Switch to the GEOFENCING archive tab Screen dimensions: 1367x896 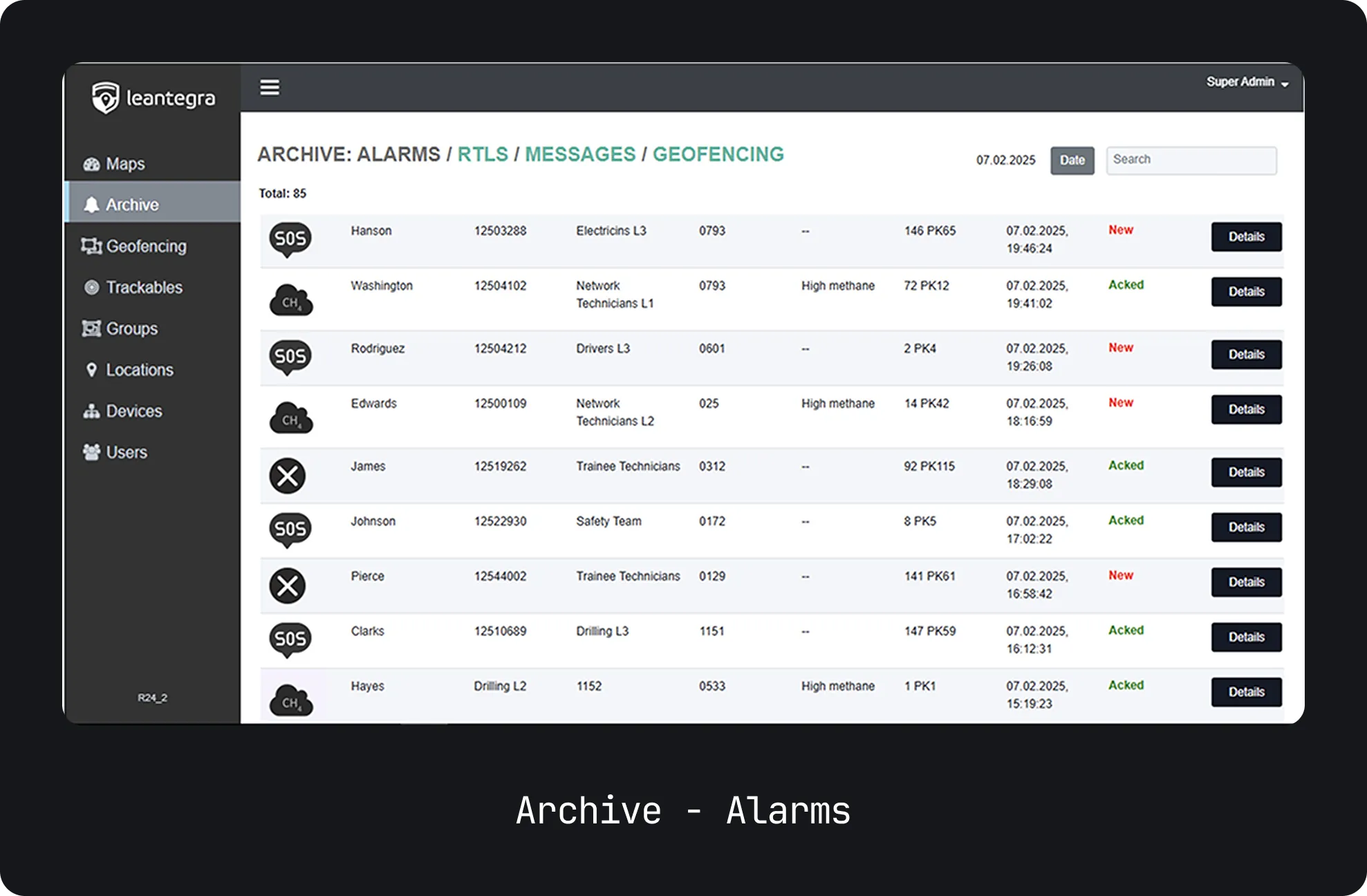[718, 154]
